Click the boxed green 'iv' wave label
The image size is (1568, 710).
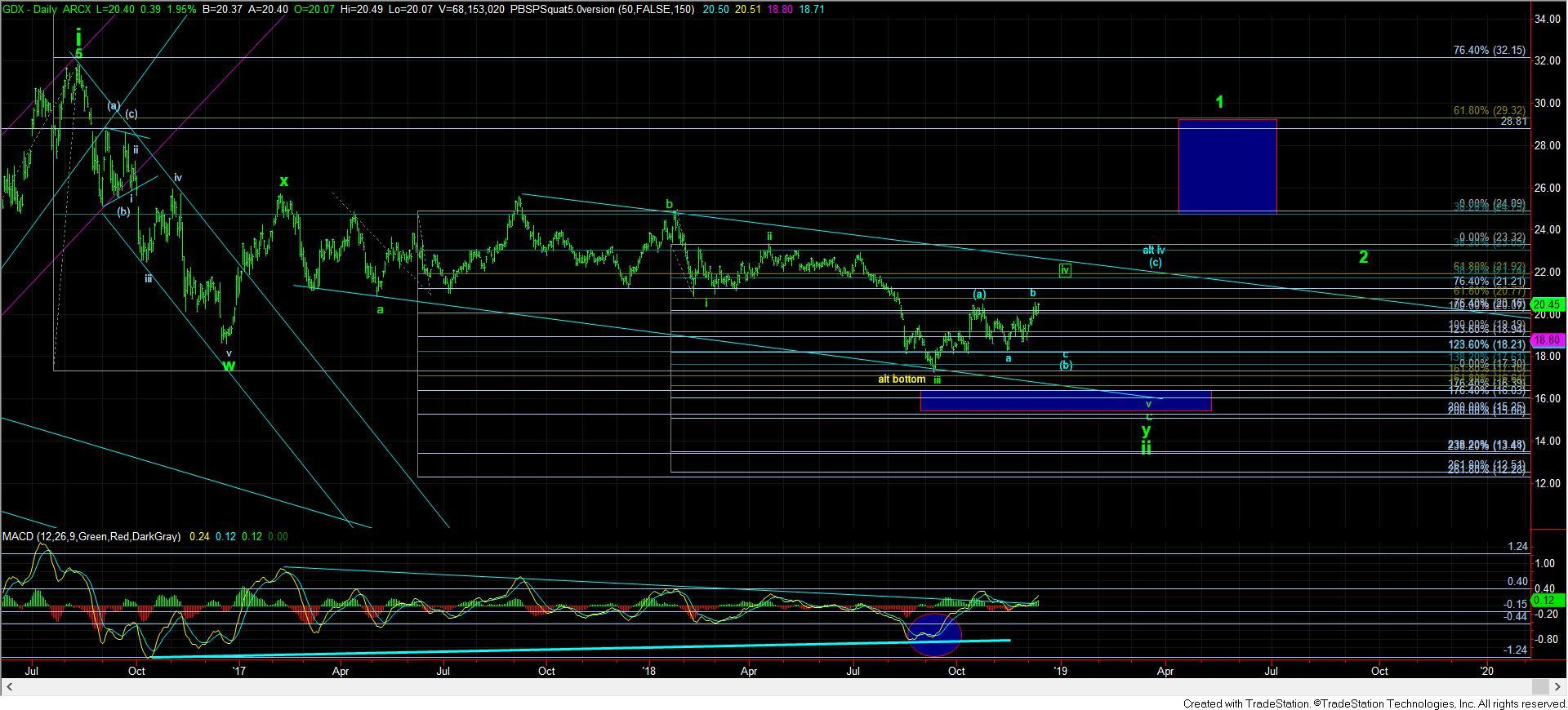pyautogui.click(x=1065, y=270)
